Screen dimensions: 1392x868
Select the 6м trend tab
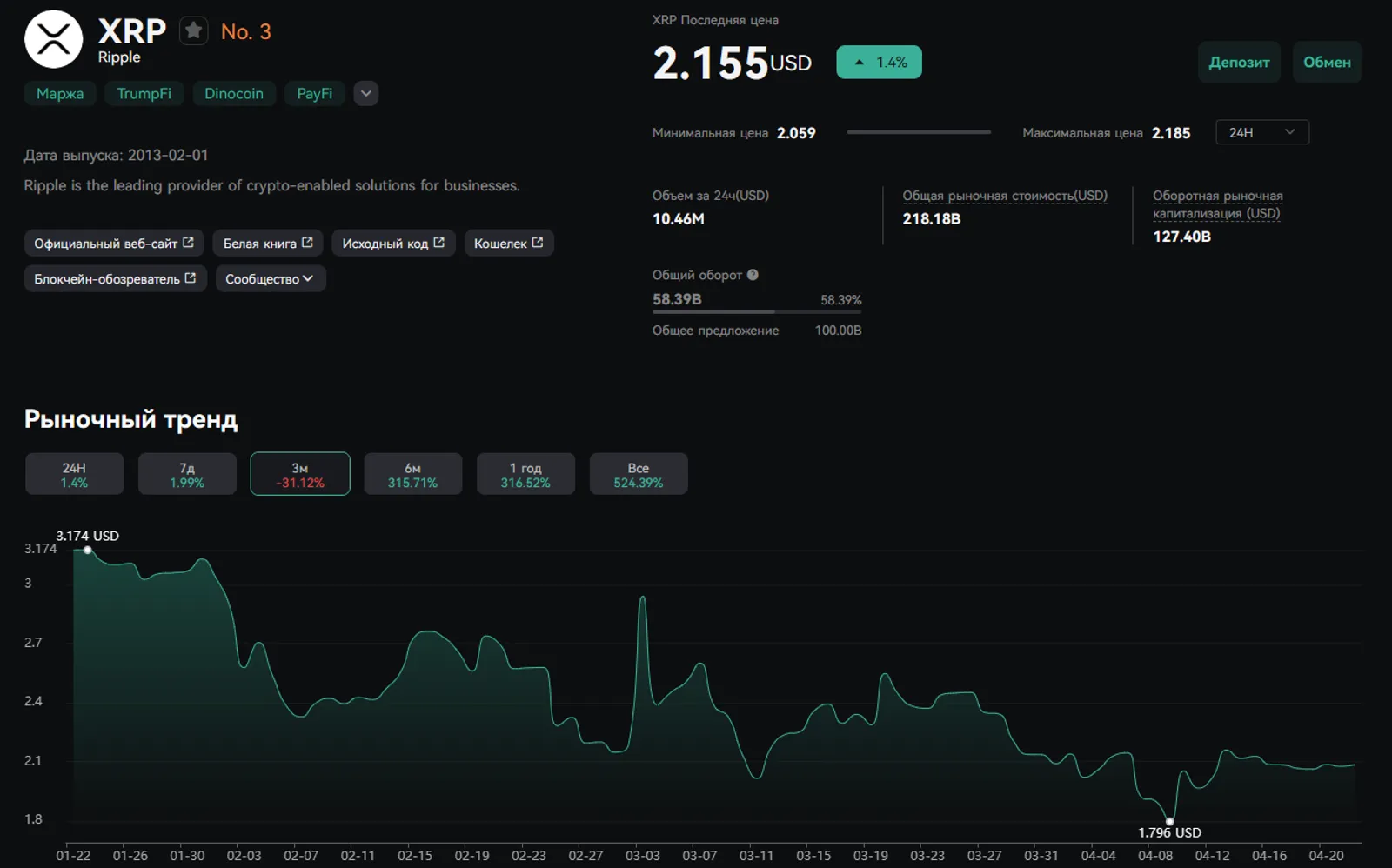(x=412, y=474)
